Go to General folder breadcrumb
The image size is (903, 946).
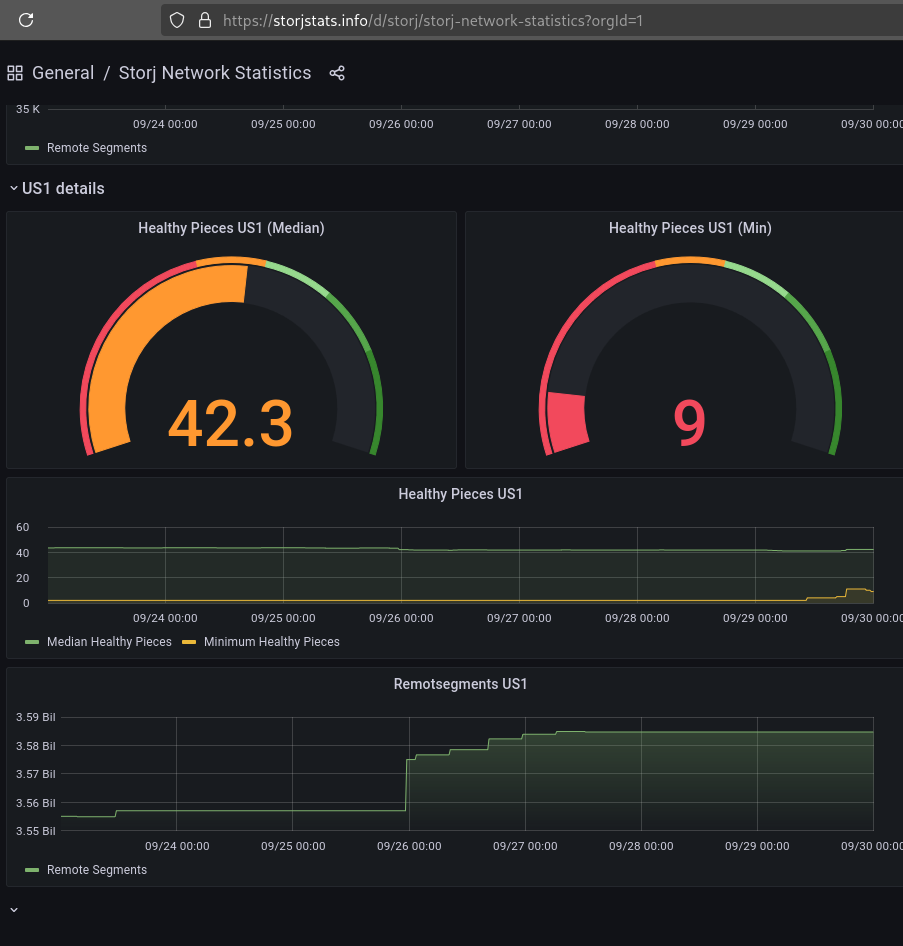coord(63,73)
